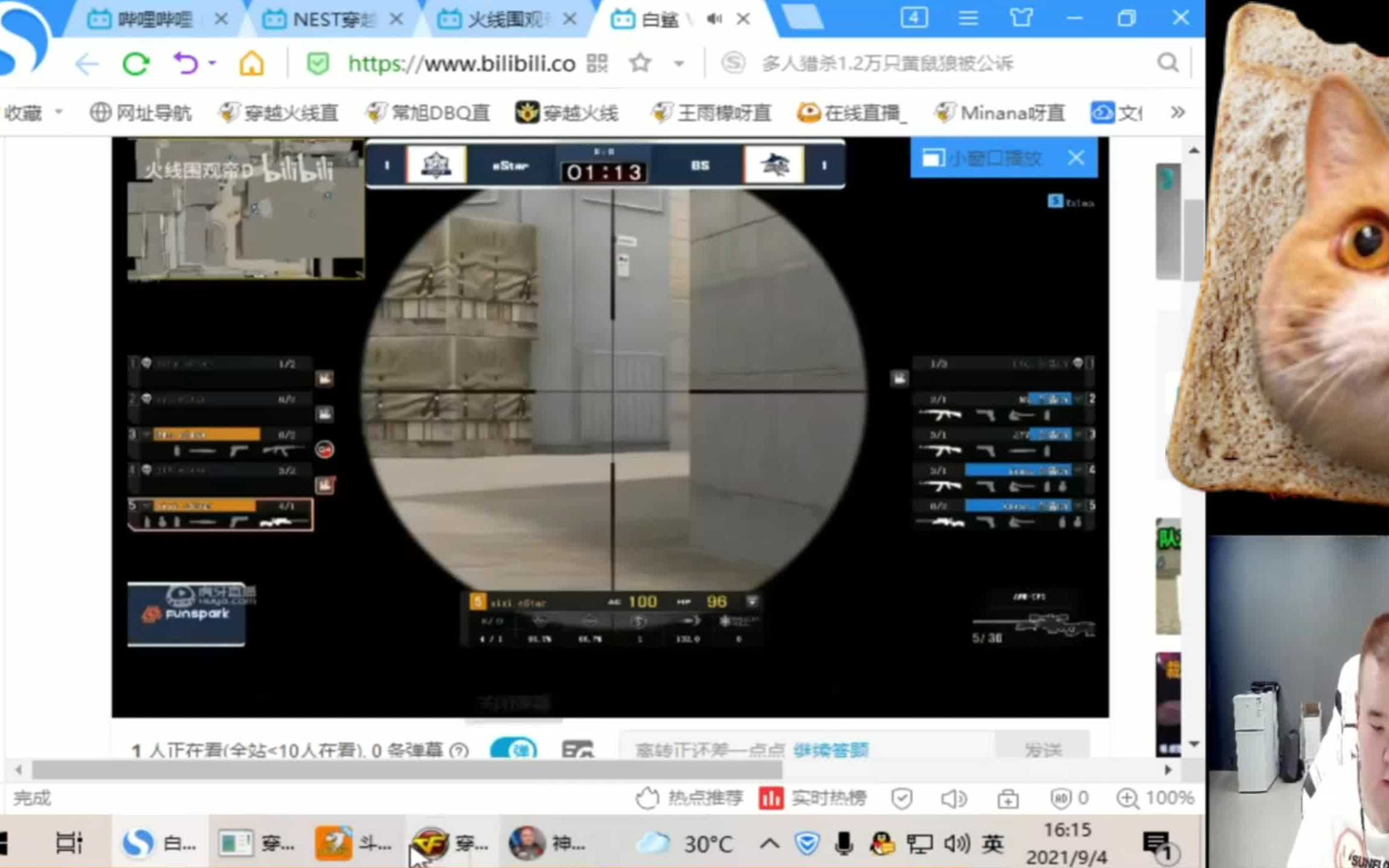The height and width of the screenshot is (868, 1389).
Task: Open Windows Task View on the taskbar
Action: coord(69,842)
